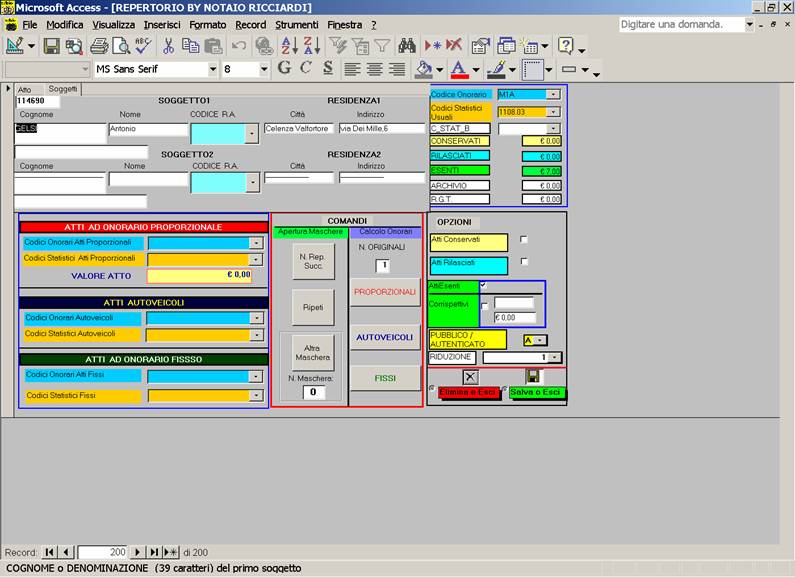Open the File menu
The height and width of the screenshot is (578, 795).
[x=29, y=24]
